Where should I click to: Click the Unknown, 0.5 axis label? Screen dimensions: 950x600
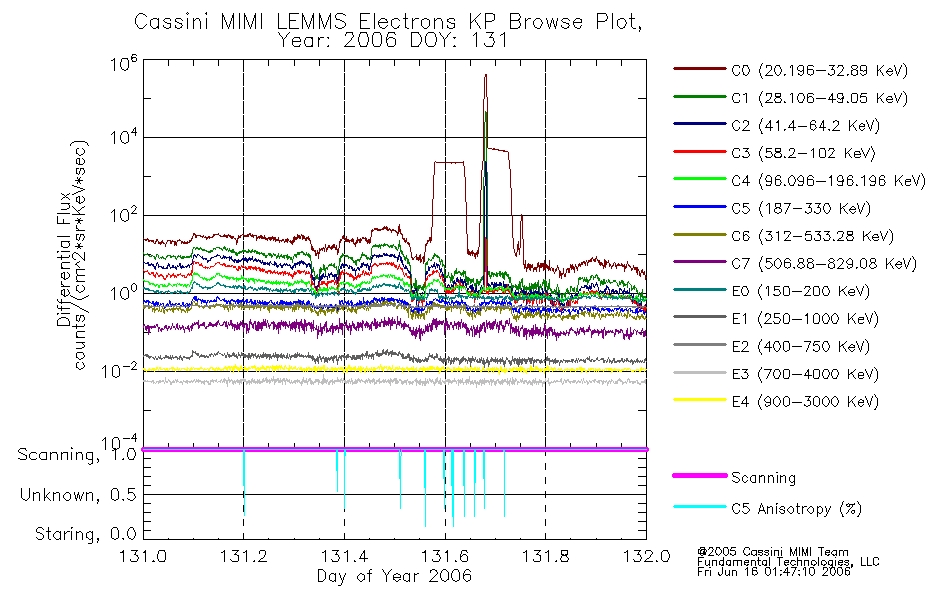(x=78, y=495)
